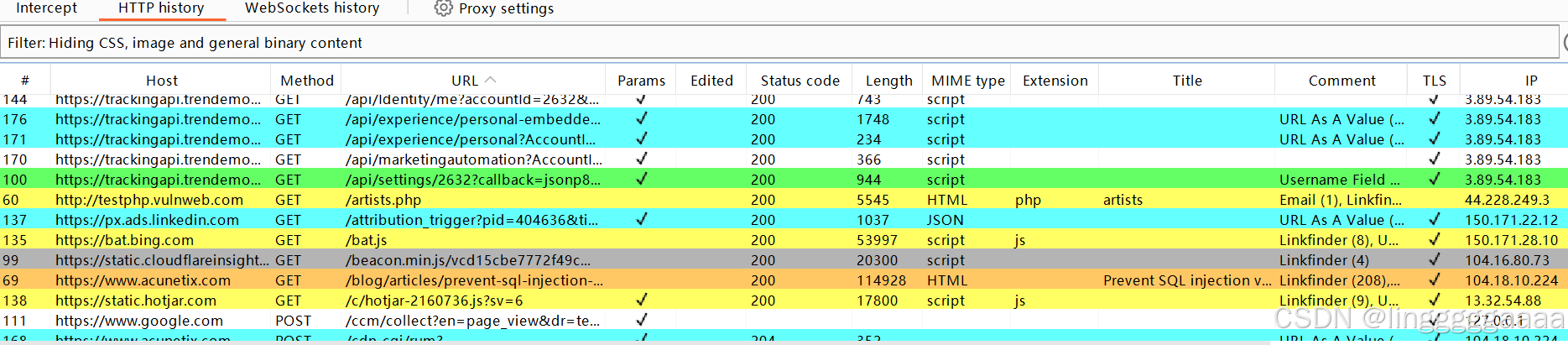Click the "Prevent SQL injection" title cell
Screen dimensions: 1568x345
point(1187,280)
